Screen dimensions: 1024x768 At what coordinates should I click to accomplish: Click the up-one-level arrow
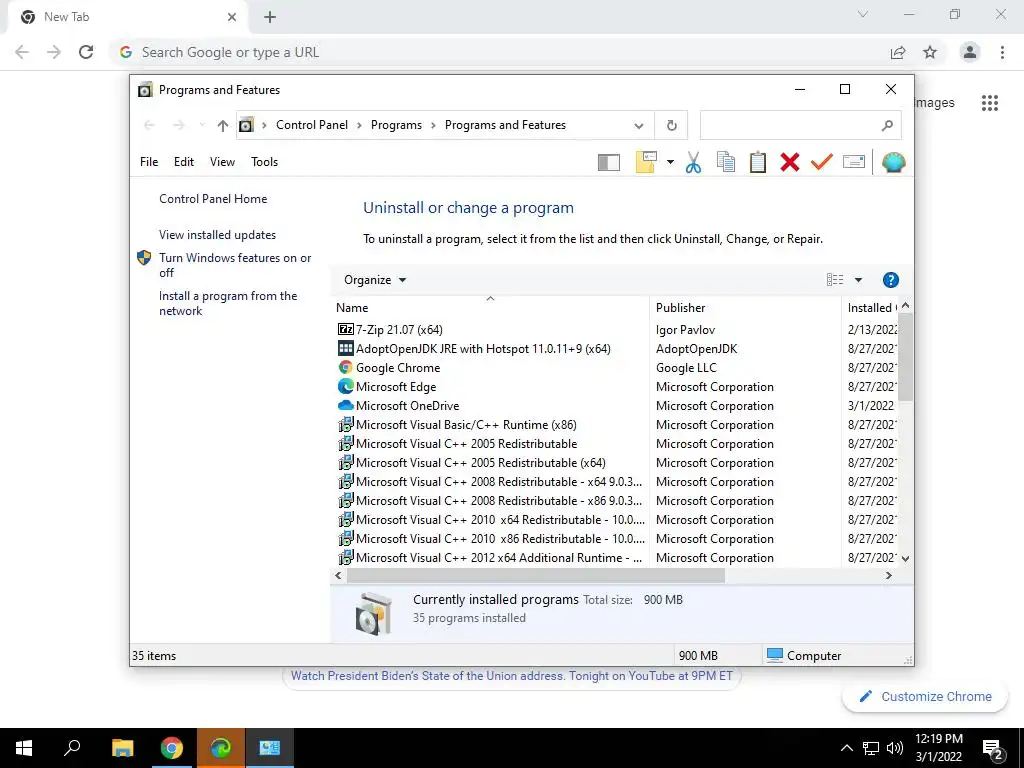(x=223, y=125)
